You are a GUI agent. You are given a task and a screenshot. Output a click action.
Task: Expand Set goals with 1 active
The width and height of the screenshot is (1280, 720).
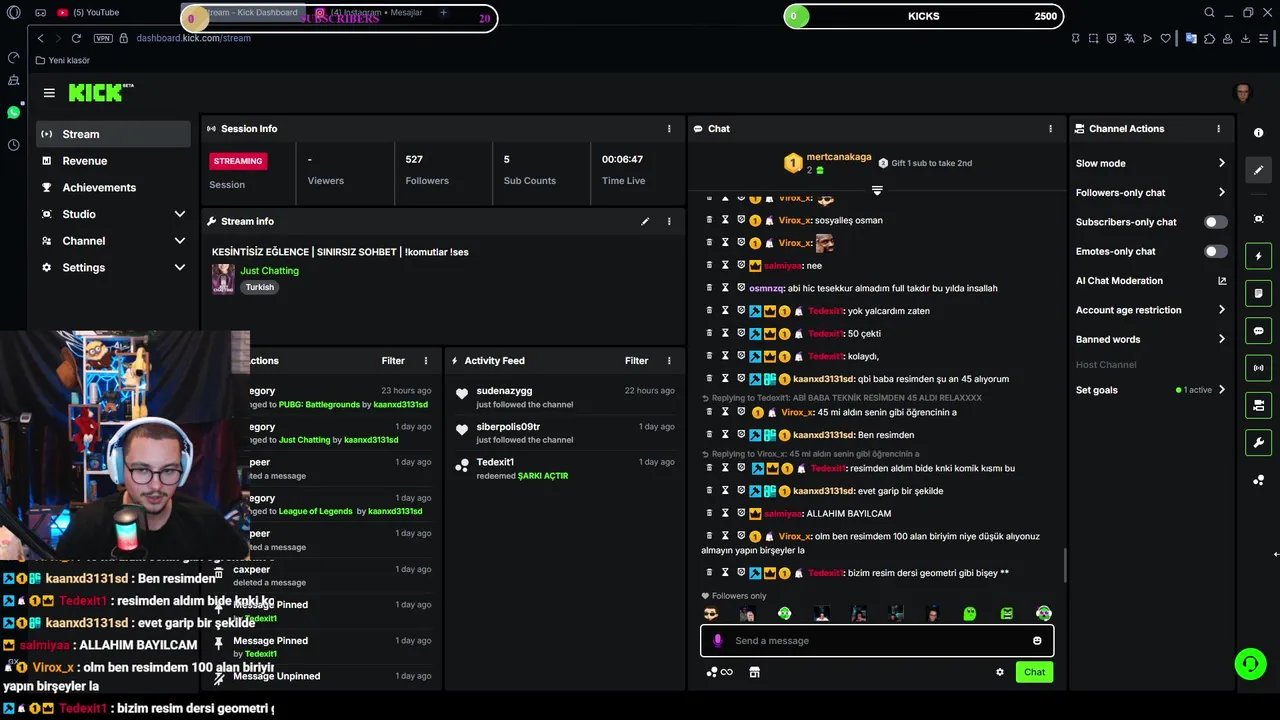pyautogui.click(x=1150, y=390)
